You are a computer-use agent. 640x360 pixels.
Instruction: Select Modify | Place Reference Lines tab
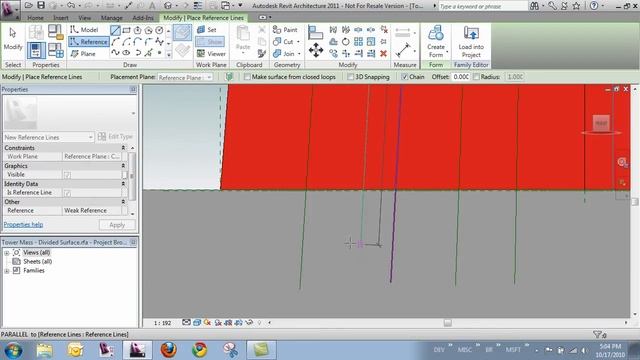point(203,18)
